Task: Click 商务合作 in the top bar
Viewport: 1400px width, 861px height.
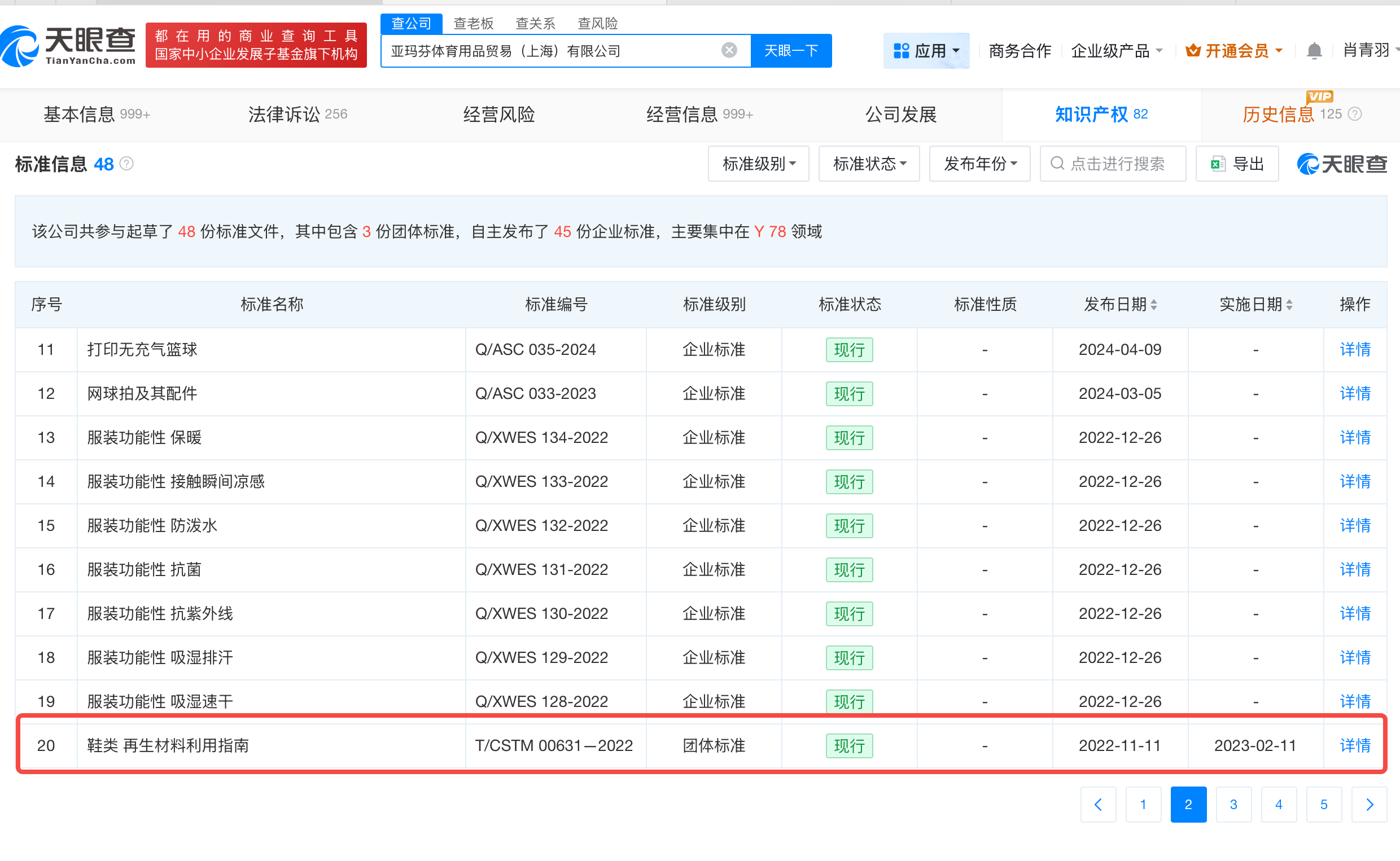Action: click(1019, 50)
